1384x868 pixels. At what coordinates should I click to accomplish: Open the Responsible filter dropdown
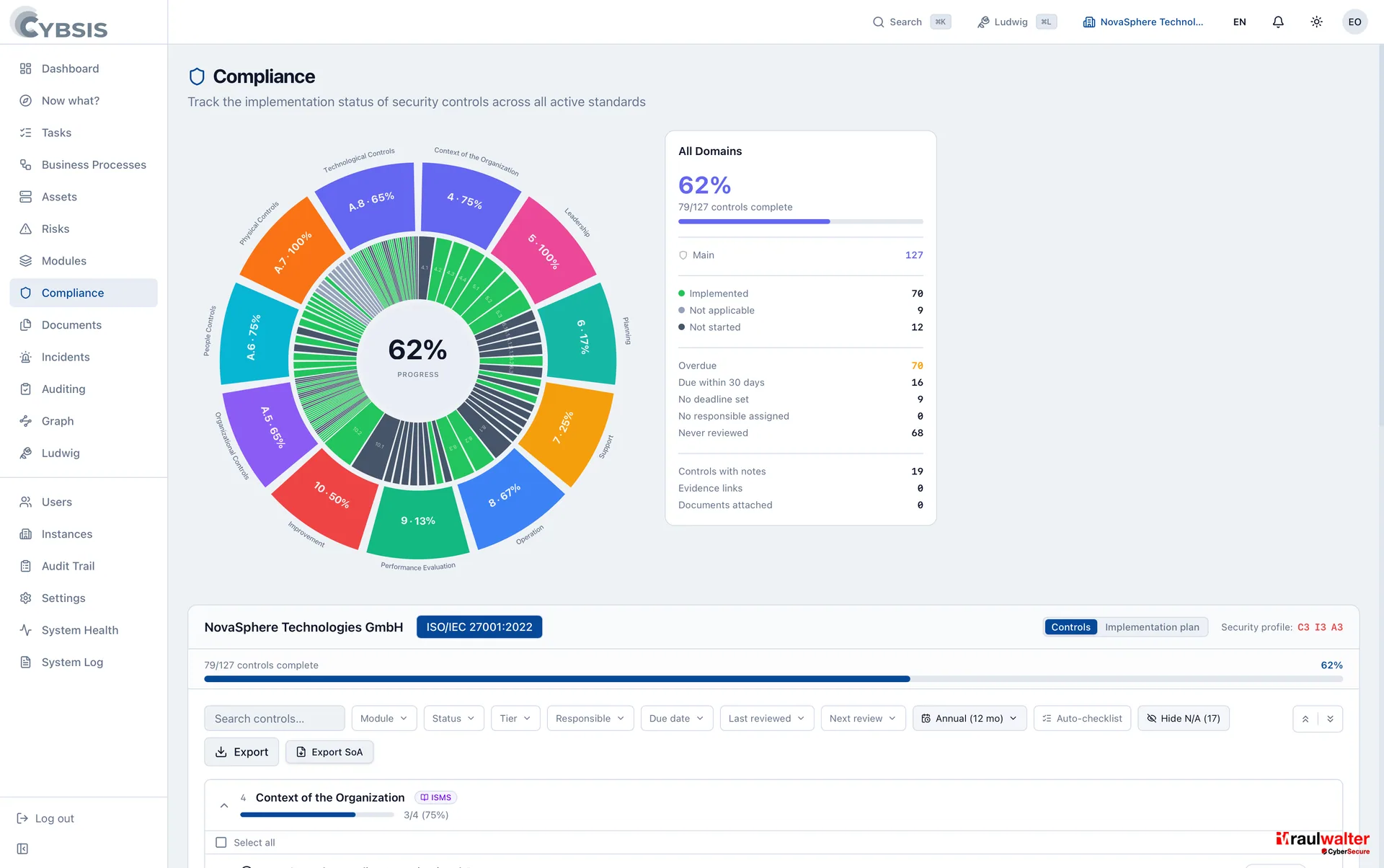[590, 718]
